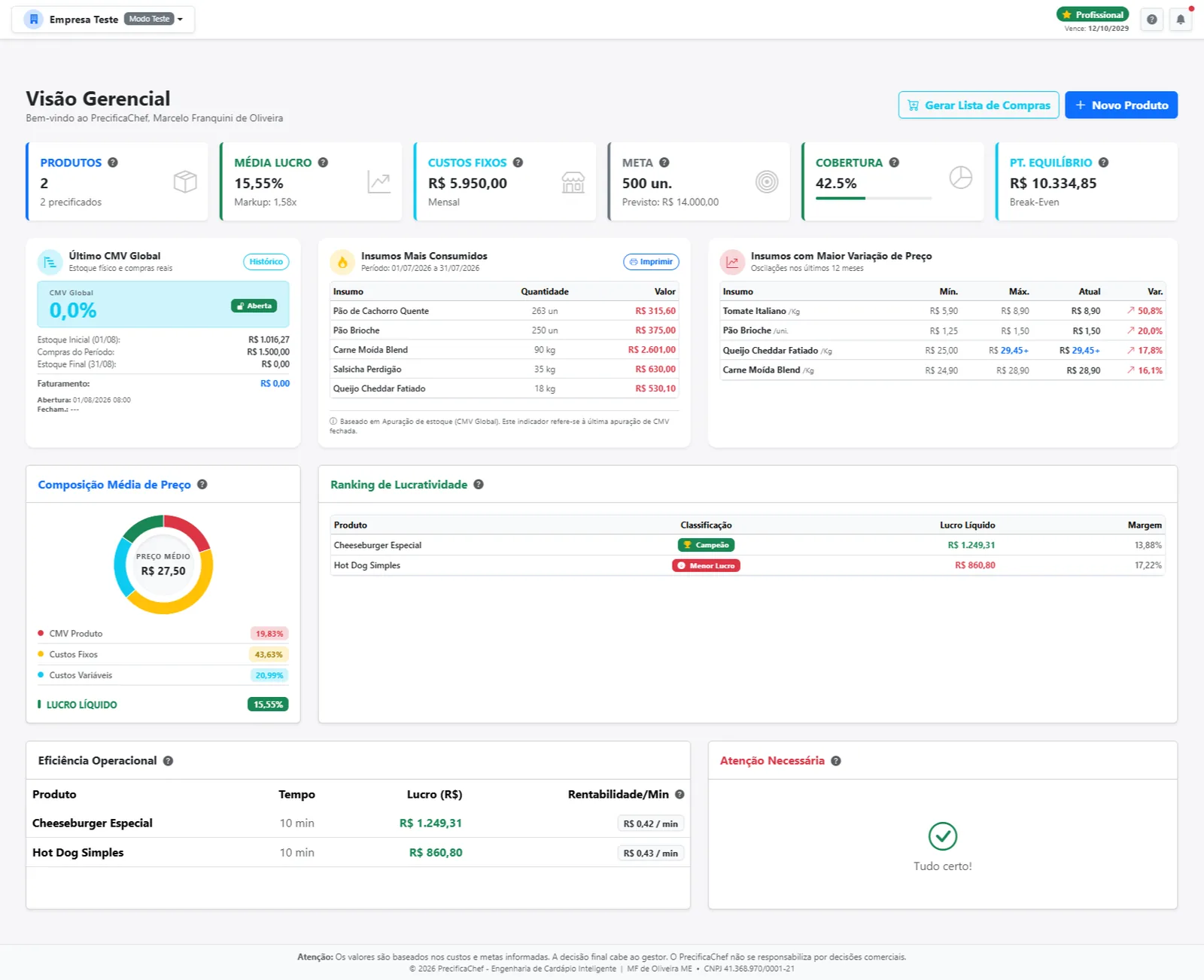Click the target icon in Meta card

click(x=767, y=181)
